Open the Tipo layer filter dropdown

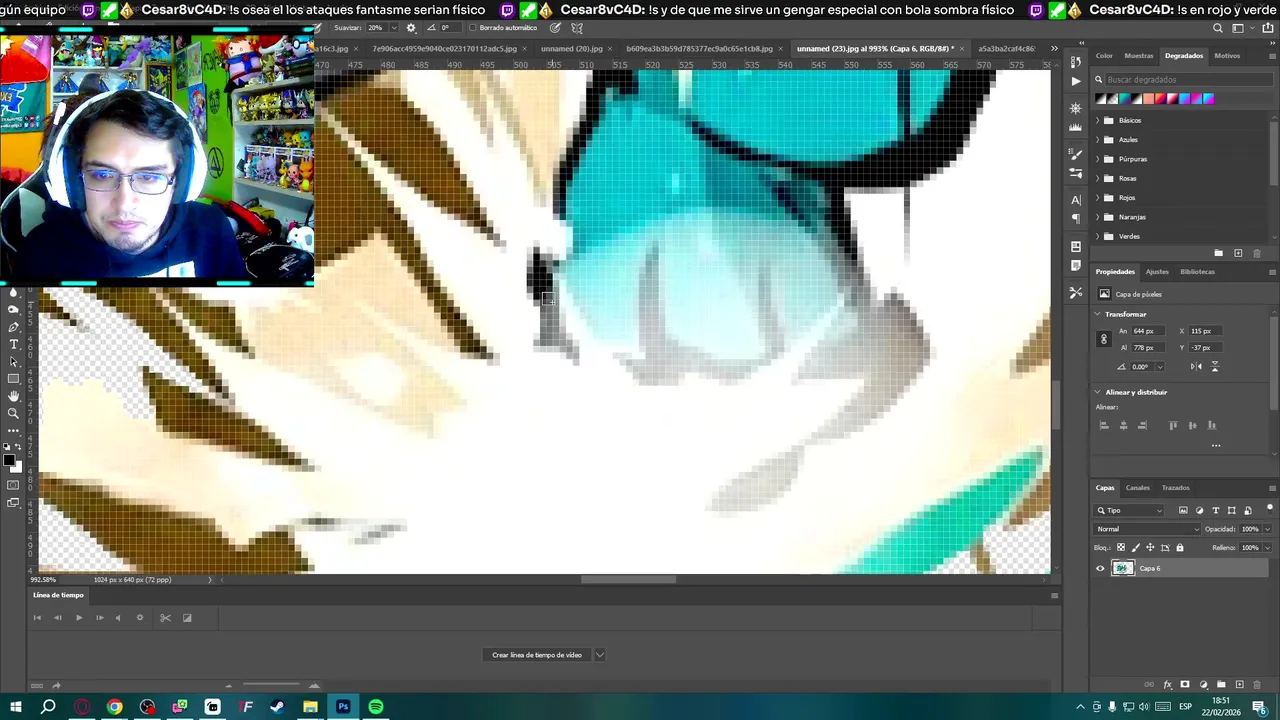1129,510
